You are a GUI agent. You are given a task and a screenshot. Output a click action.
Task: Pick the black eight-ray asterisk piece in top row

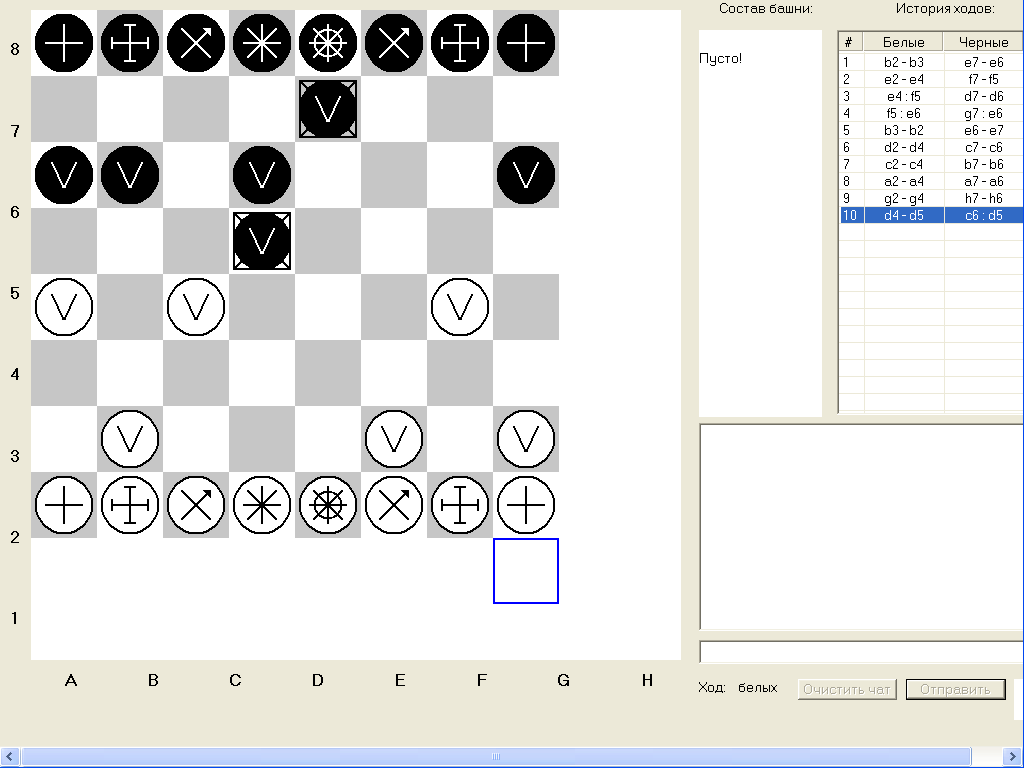point(262,43)
